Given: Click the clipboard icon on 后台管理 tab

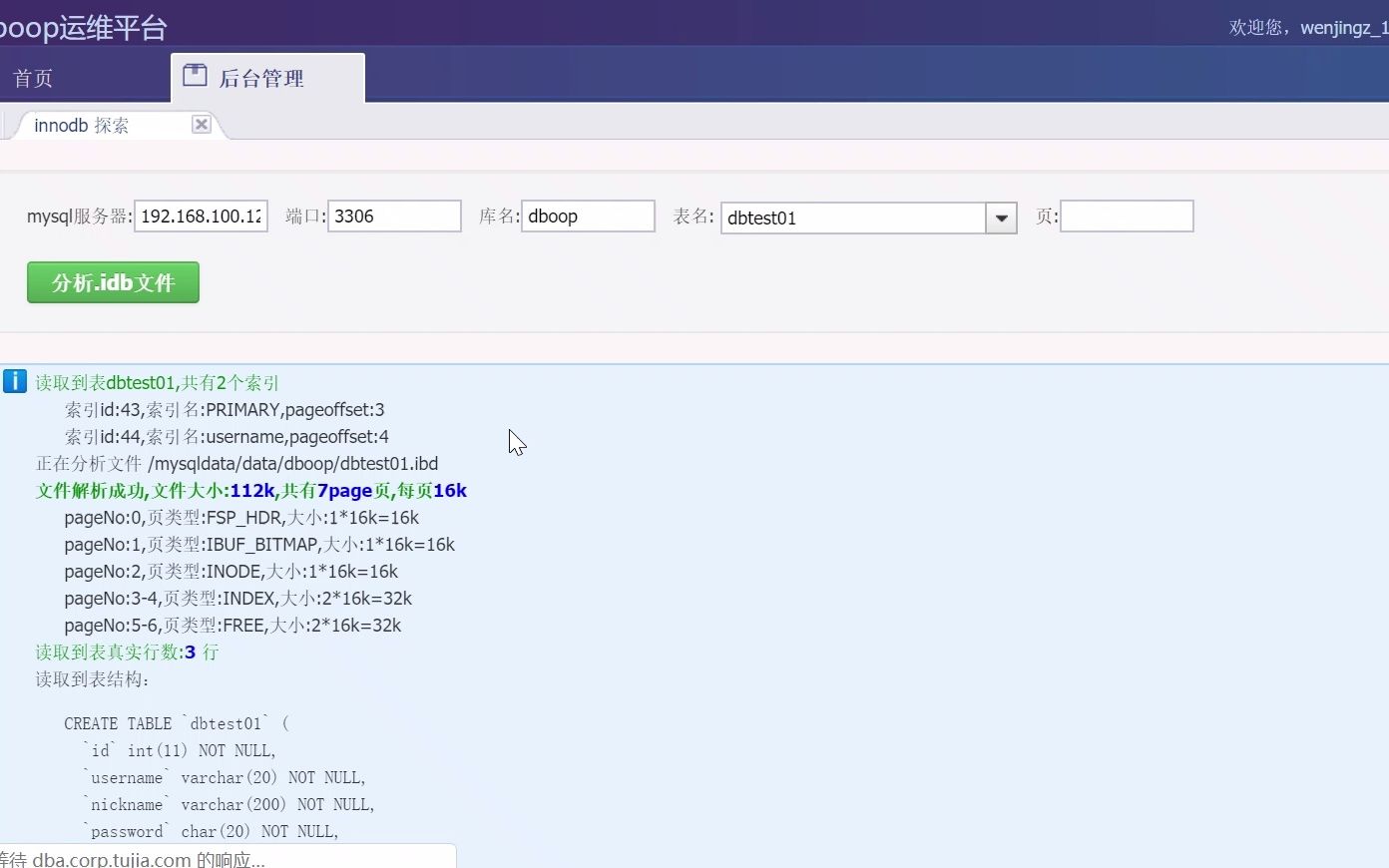Looking at the screenshot, I should [x=195, y=74].
